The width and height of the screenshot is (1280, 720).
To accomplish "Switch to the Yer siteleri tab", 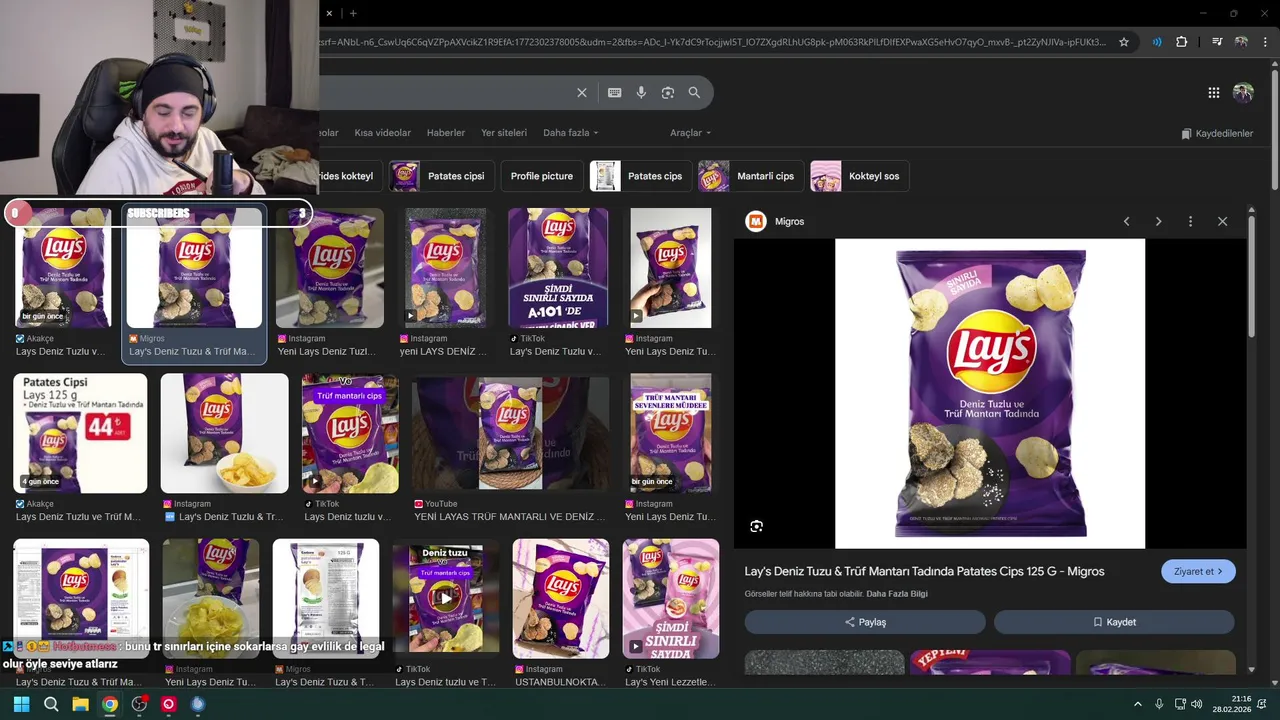I will 504,133.
